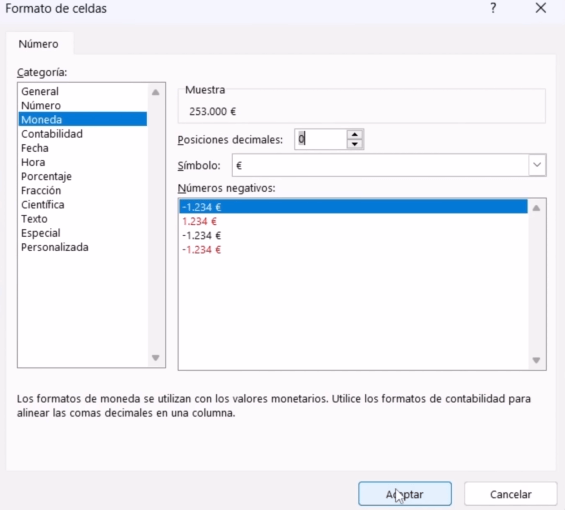Dismiss dialog with Cancelar button

[511, 494]
